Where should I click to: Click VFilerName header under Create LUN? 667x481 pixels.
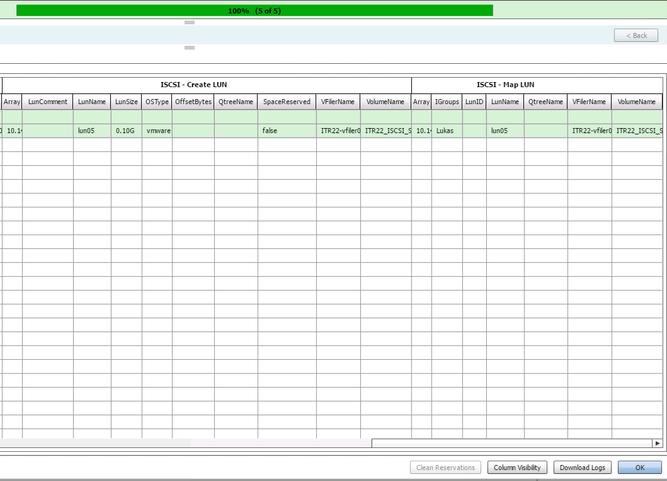tap(338, 102)
